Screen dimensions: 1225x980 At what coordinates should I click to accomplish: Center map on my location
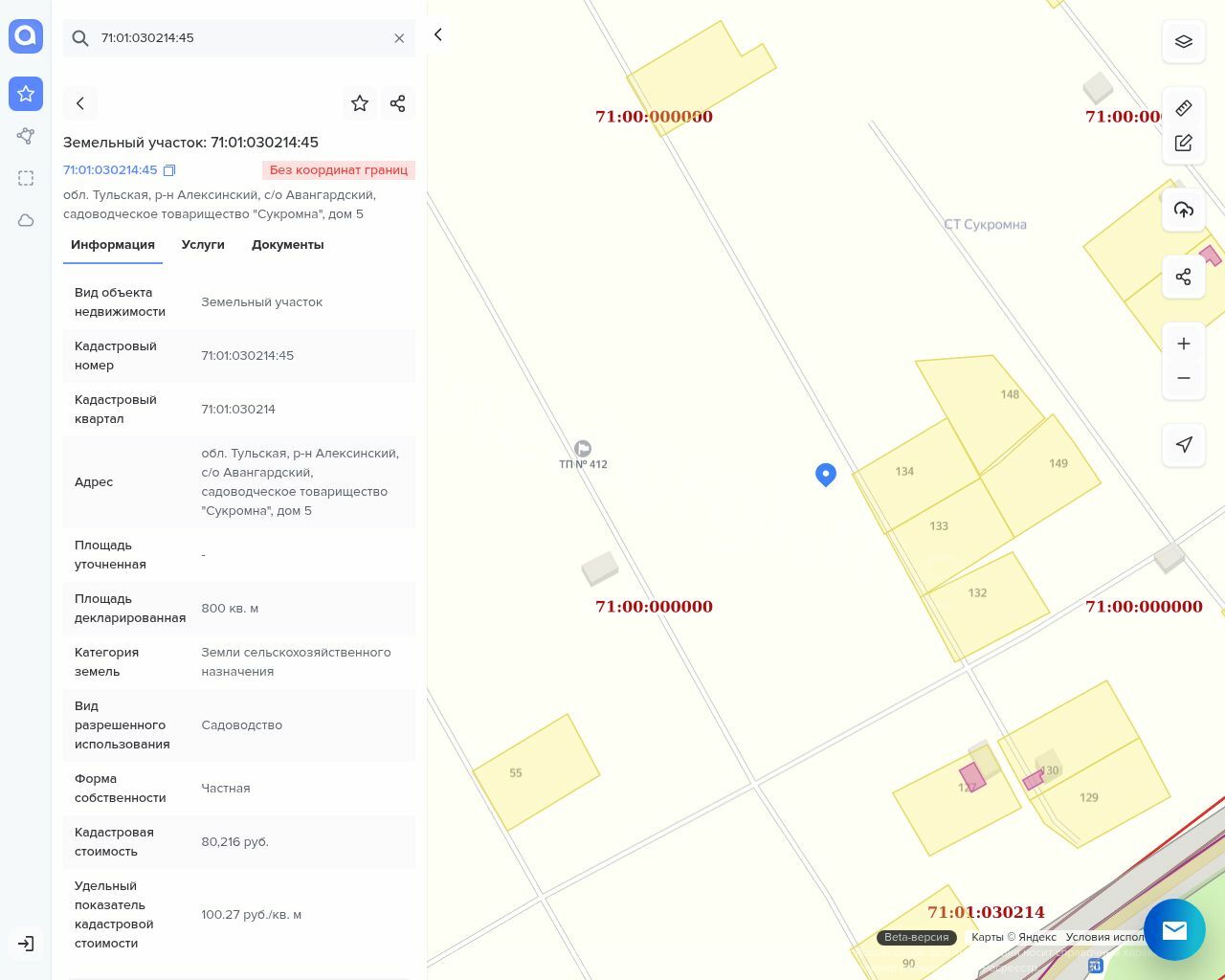[x=1184, y=445]
